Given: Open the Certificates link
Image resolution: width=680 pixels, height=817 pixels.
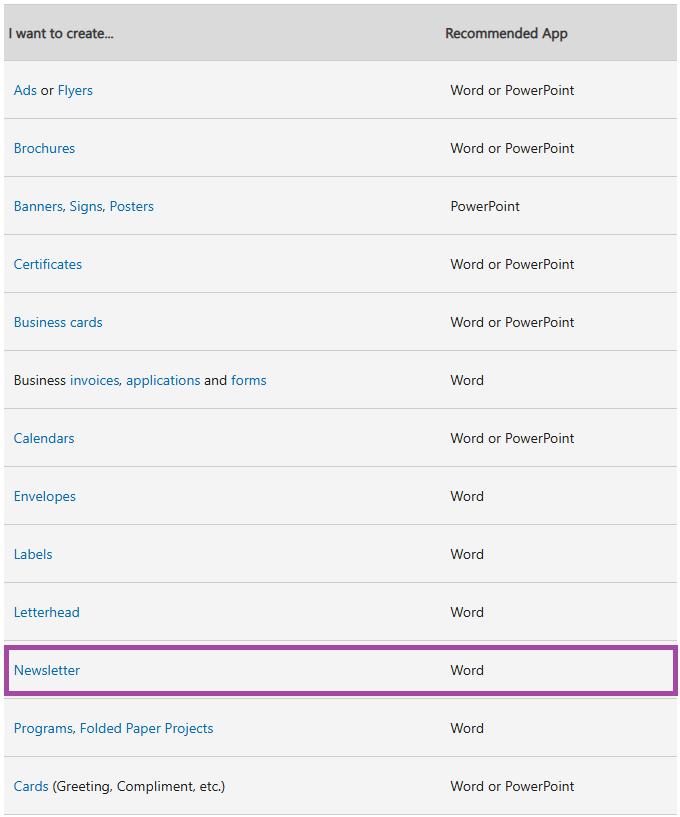Looking at the screenshot, I should [48, 264].
